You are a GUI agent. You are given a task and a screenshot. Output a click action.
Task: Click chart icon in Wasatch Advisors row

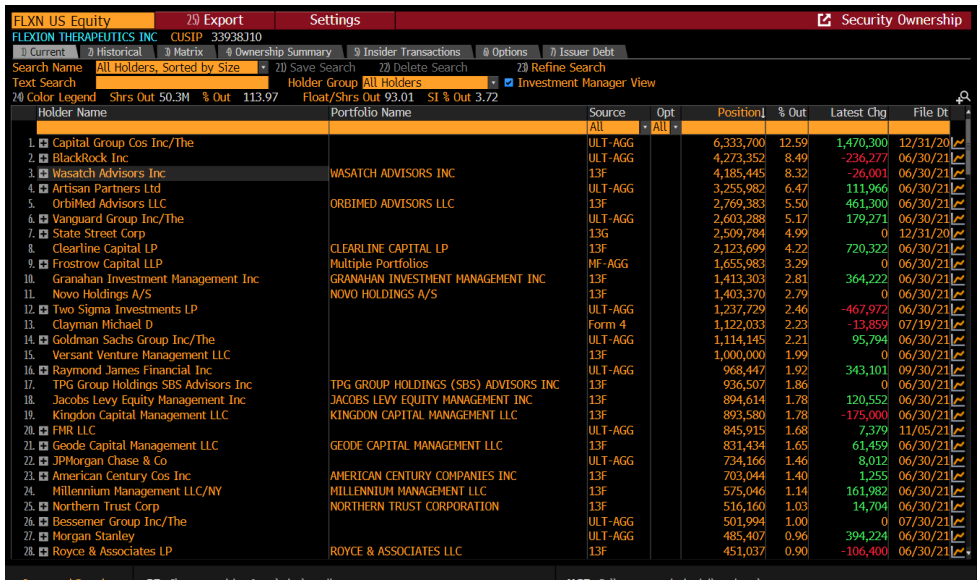958,173
